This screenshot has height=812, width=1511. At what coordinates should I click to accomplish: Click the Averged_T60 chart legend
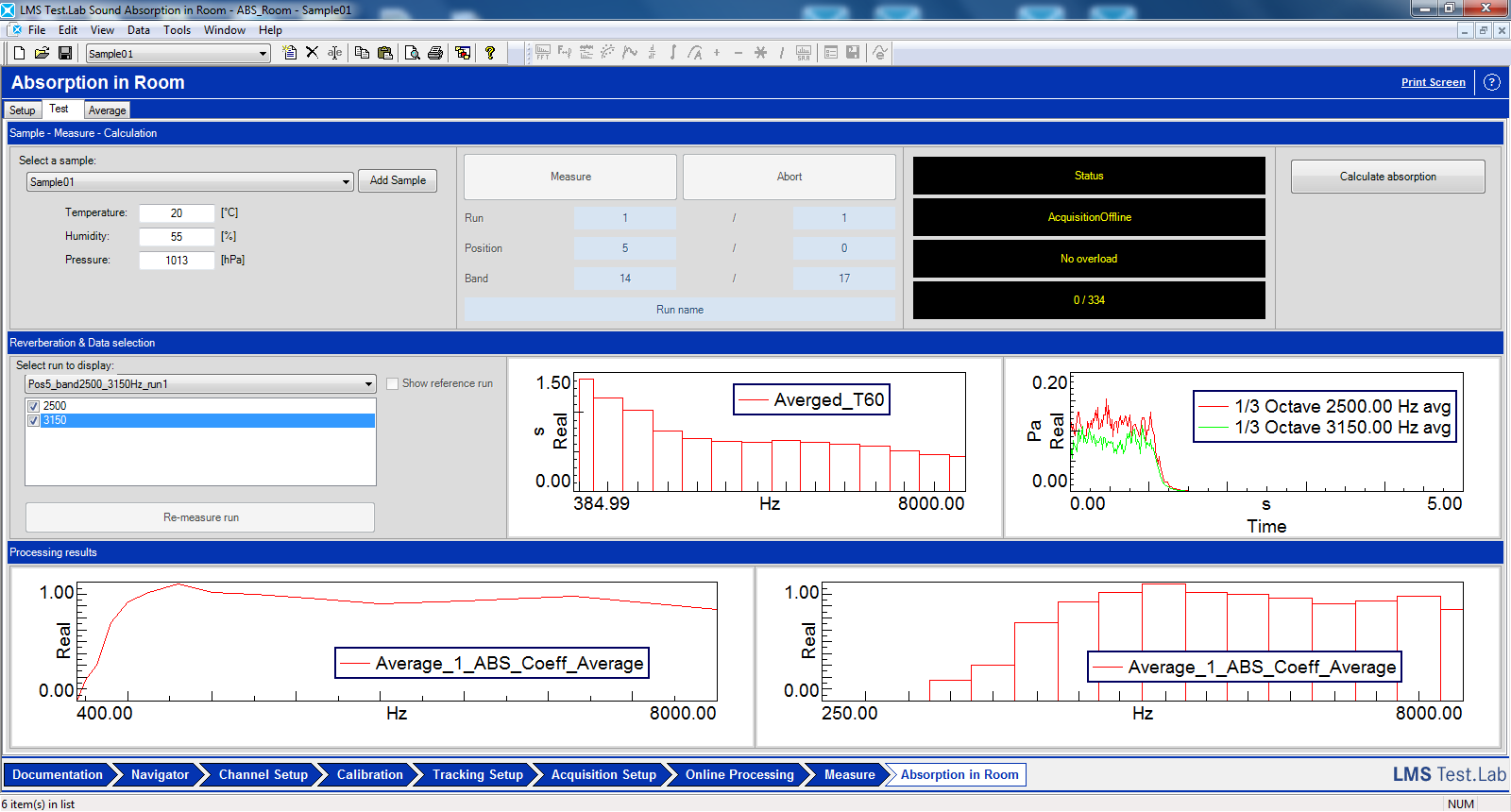pyautogui.click(x=811, y=399)
